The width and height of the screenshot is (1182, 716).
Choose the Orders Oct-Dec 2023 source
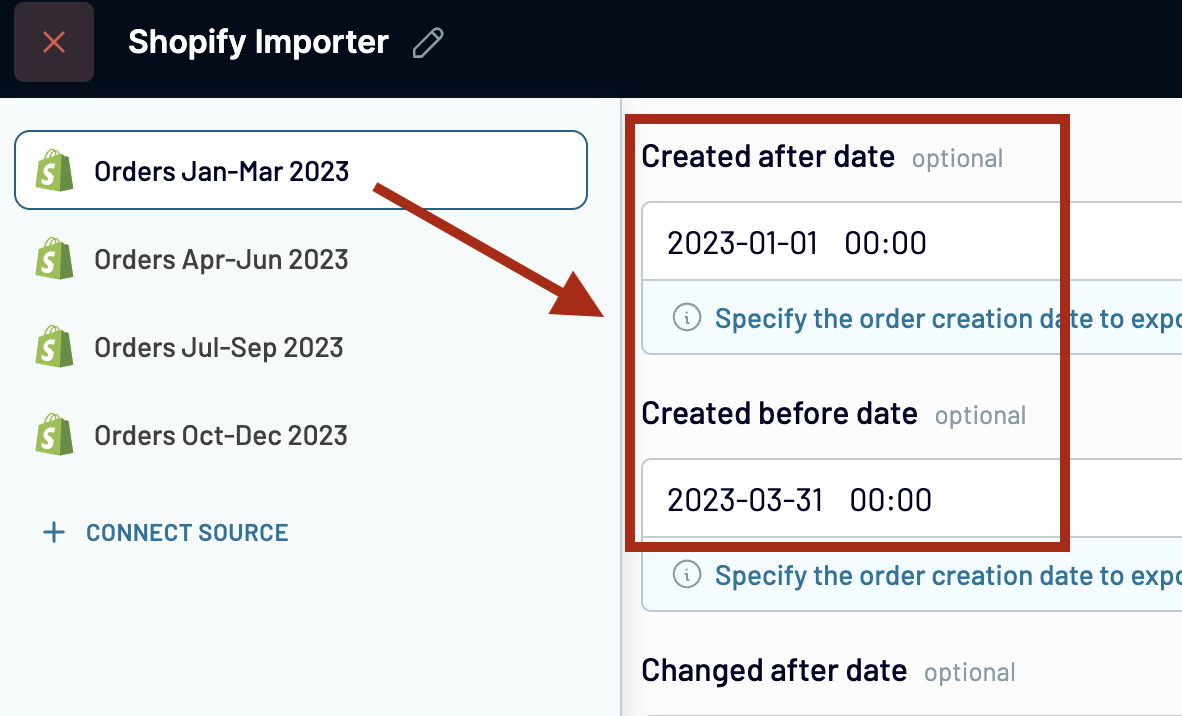coord(221,435)
